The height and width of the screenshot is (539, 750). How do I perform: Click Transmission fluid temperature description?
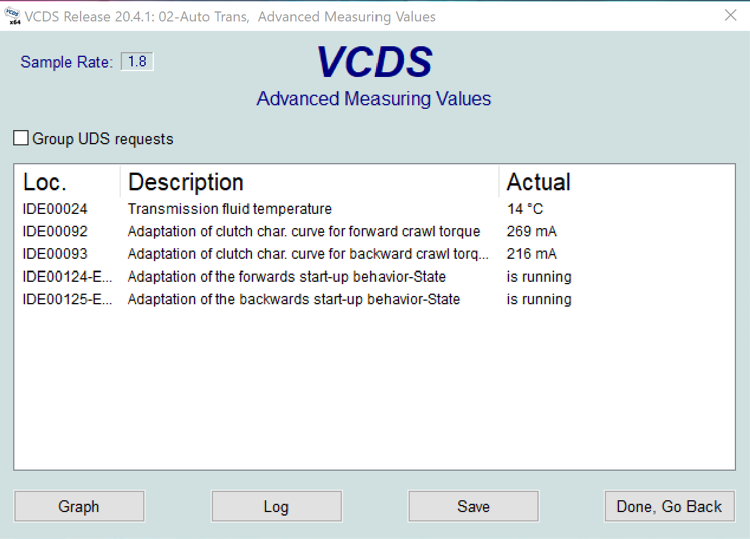coord(230,209)
